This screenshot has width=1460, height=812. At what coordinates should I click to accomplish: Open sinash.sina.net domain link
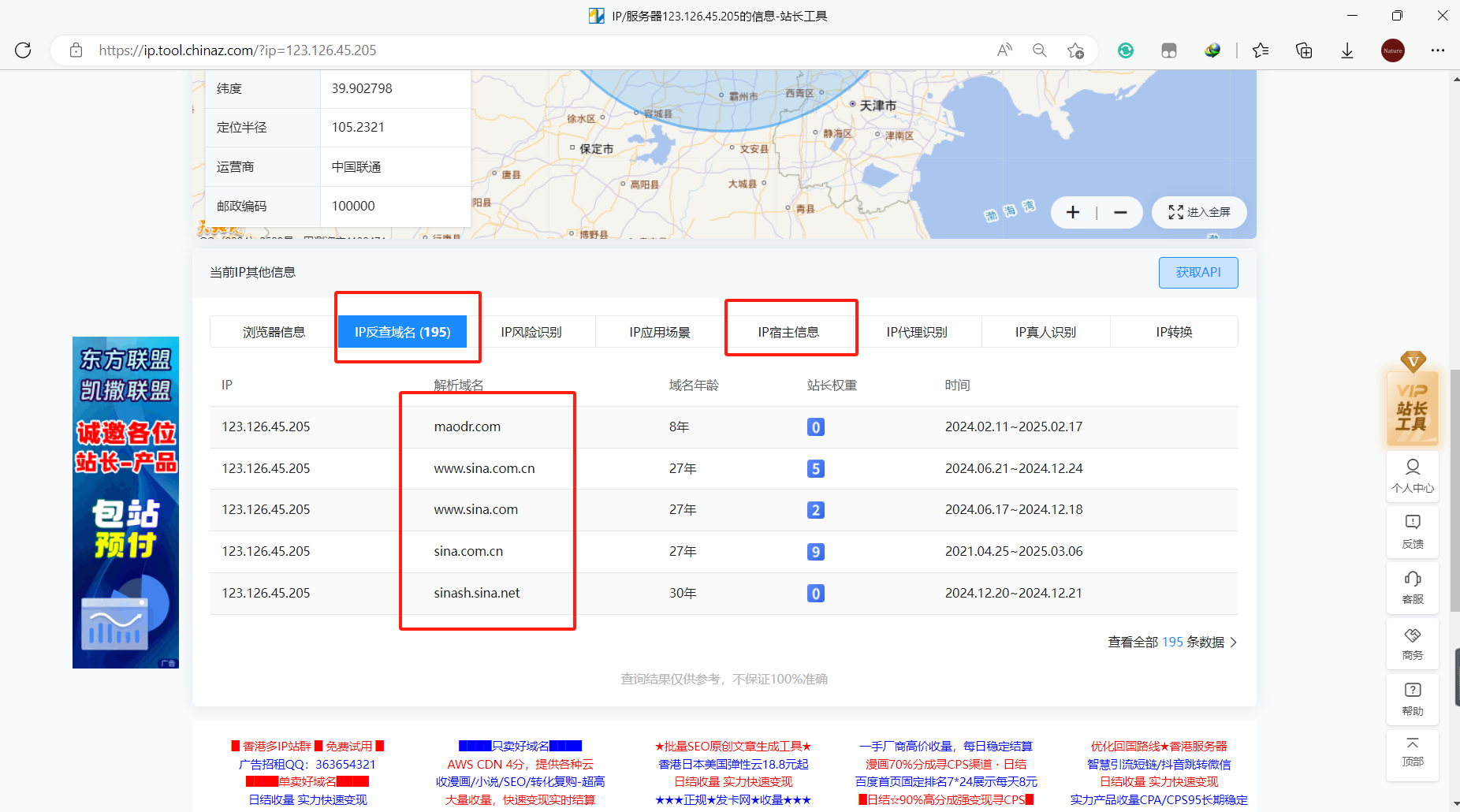(x=476, y=593)
